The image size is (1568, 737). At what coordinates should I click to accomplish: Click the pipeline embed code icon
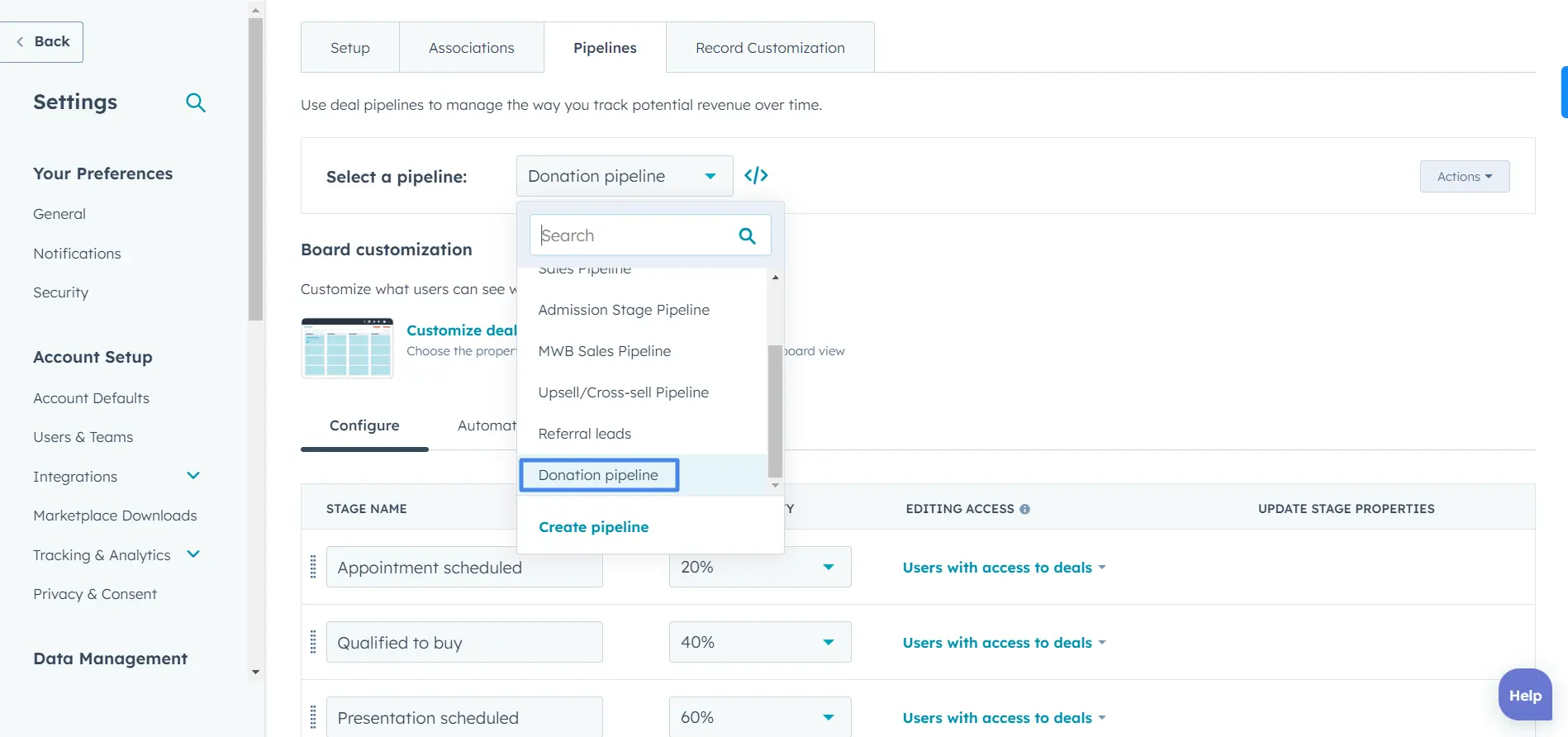(x=756, y=175)
